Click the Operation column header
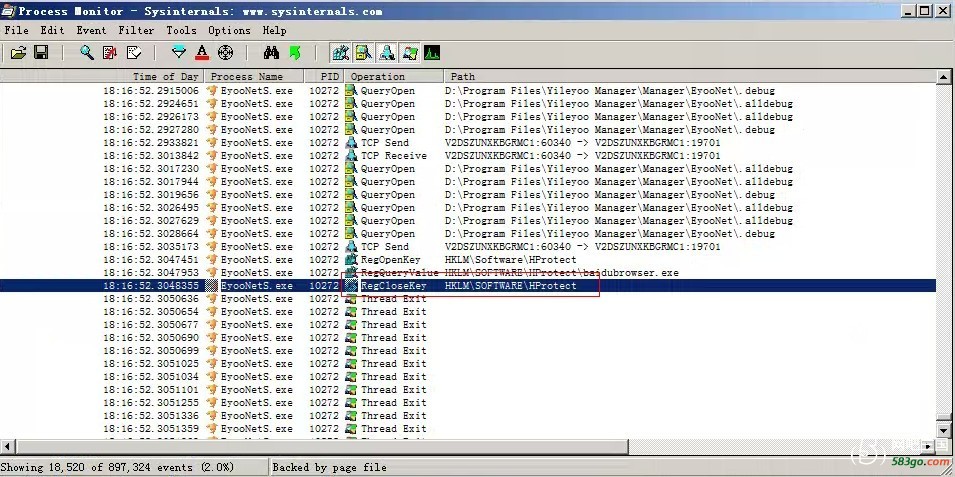 coord(394,76)
